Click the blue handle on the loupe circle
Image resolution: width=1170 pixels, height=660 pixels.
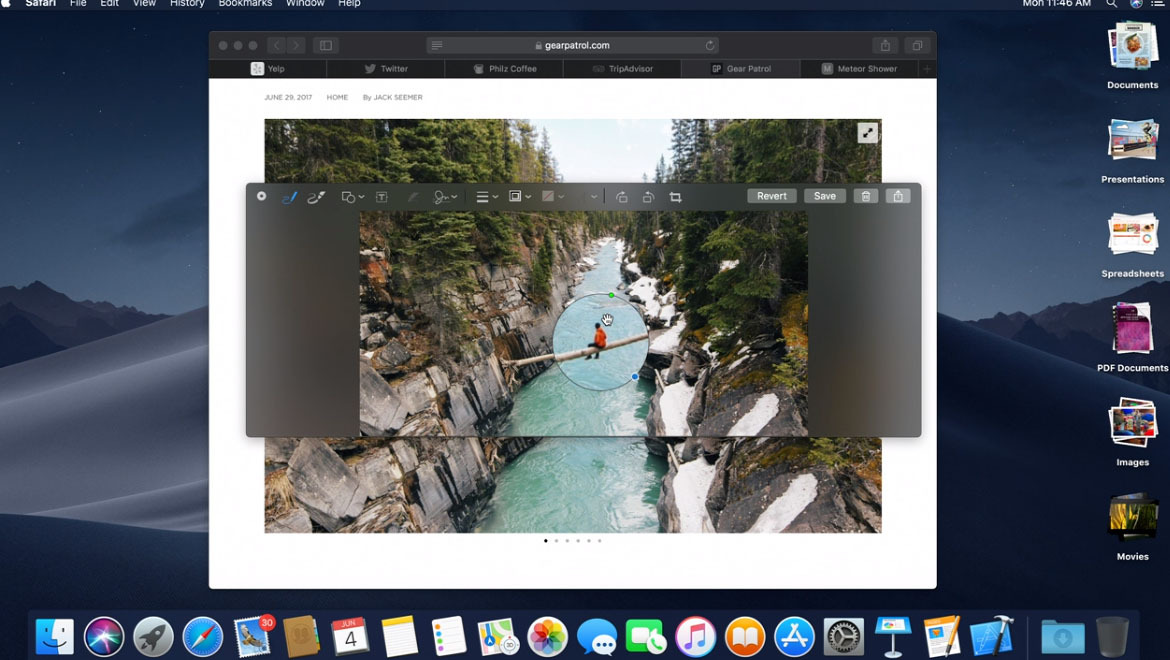coord(635,377)
